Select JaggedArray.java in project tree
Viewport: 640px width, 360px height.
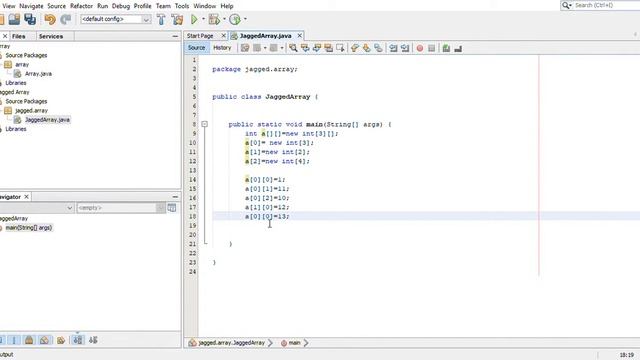coord(47,120)
